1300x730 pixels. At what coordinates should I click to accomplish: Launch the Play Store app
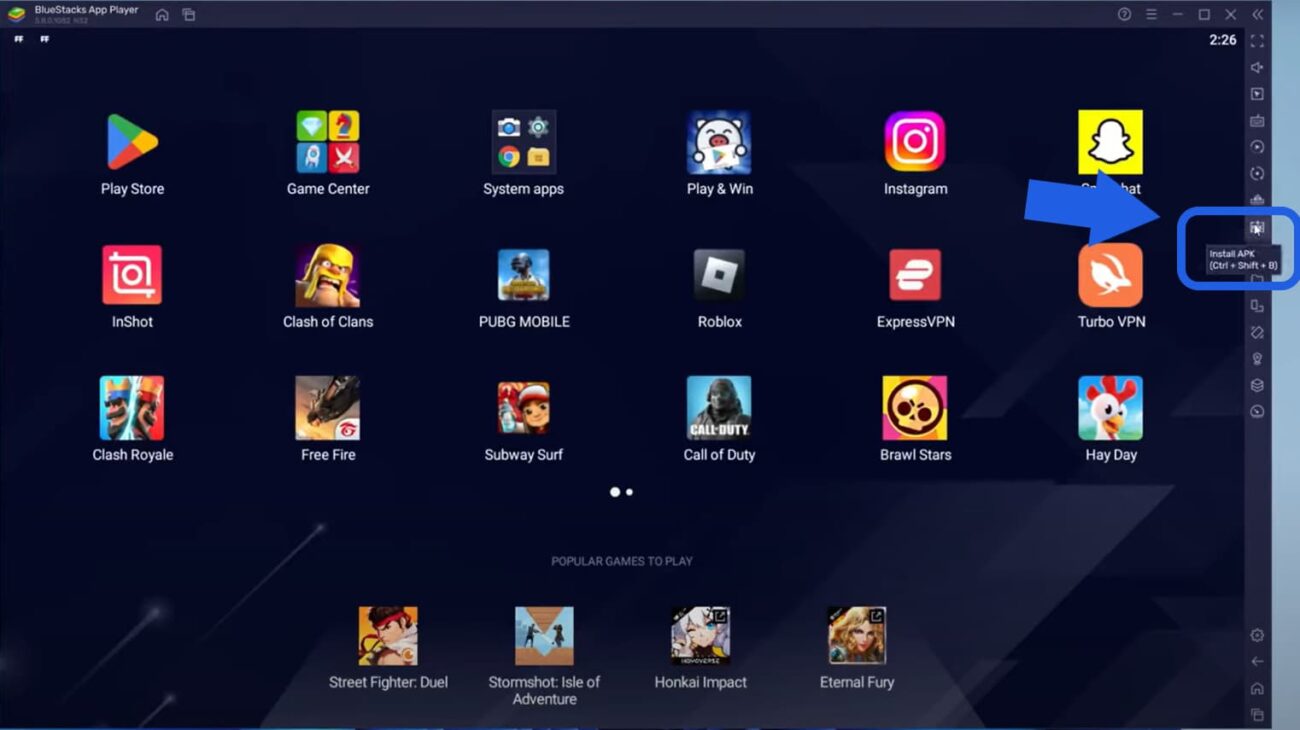pos(132,143)
